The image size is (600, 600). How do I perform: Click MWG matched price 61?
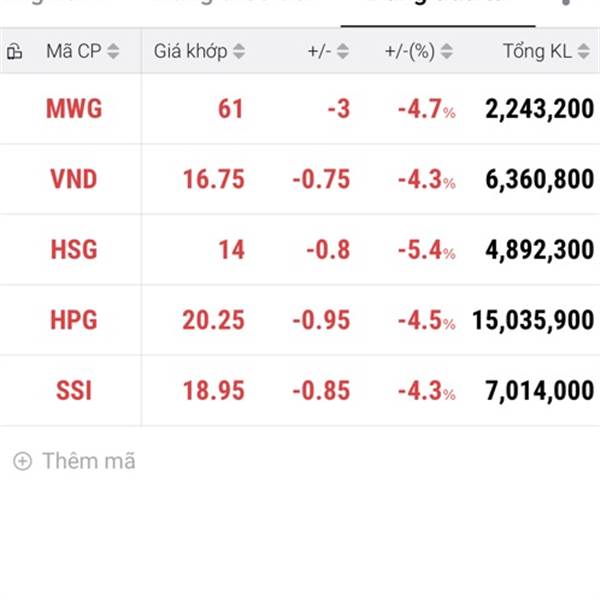[230, 109]
